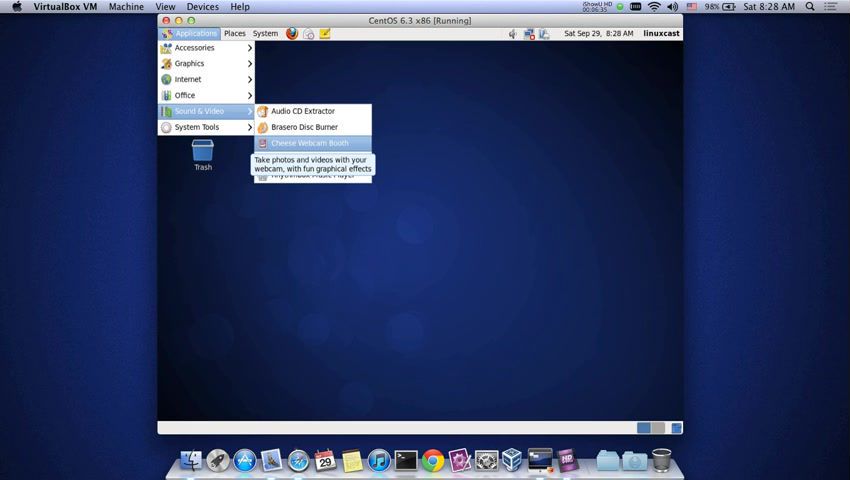This screenshot has height=480, width=850.
Task: Open the Mac Devices menu
Action: tap(202, 7)
